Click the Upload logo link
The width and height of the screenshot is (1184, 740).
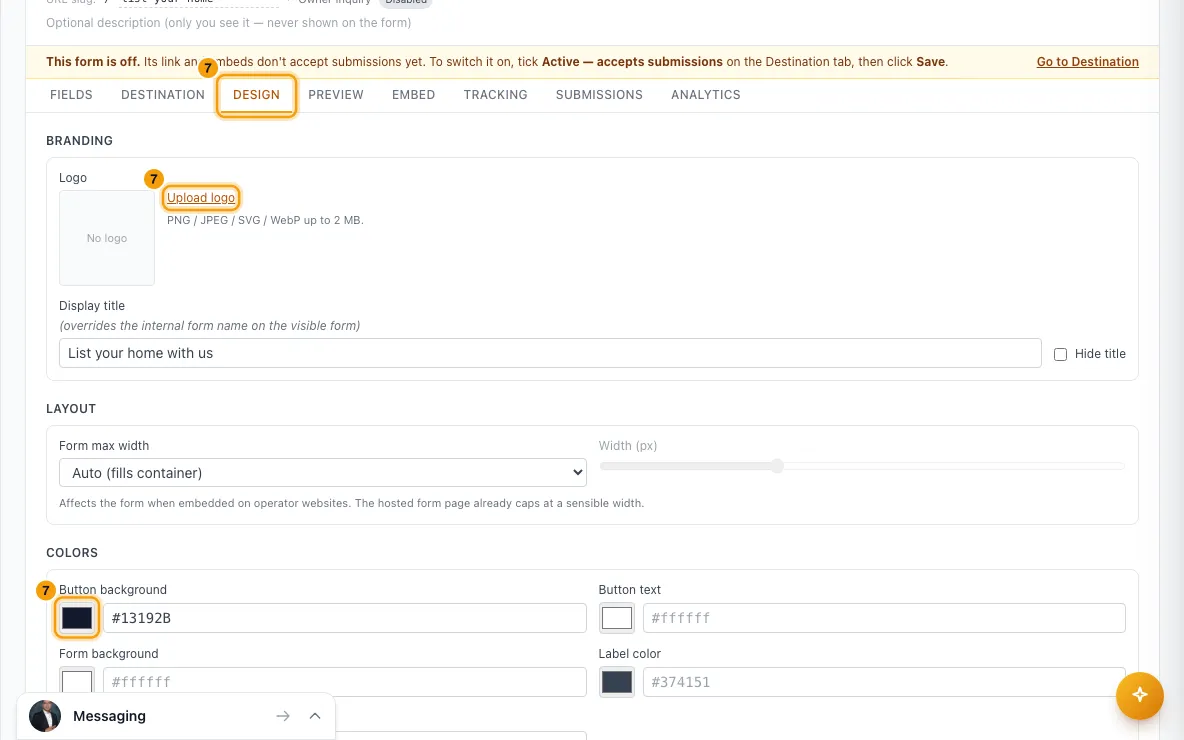point(201,198)
